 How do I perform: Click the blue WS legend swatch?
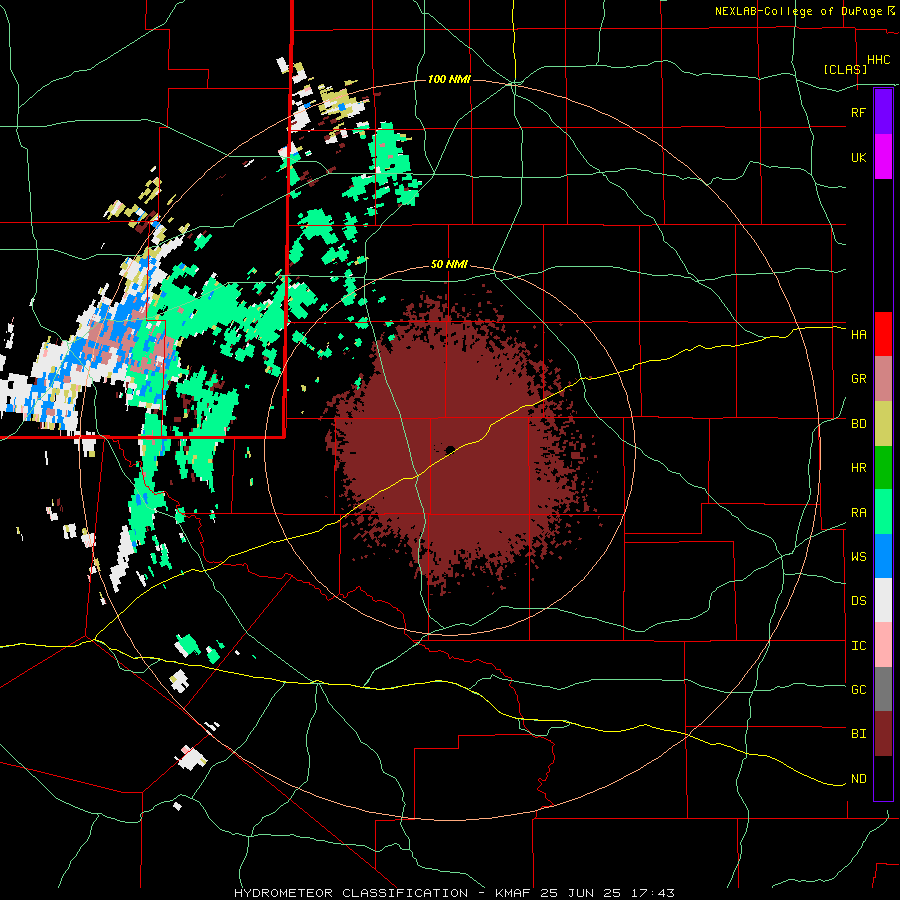pos(883,556)
